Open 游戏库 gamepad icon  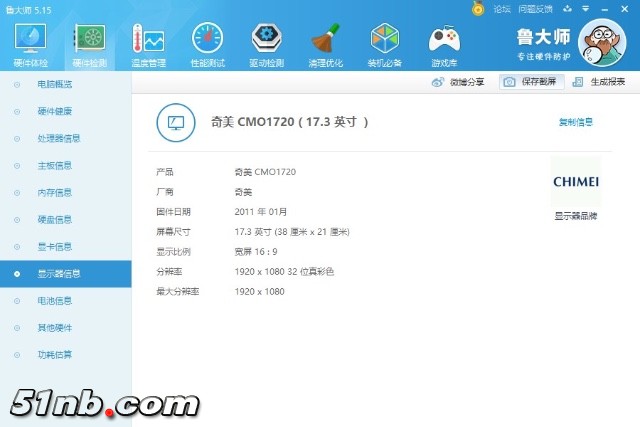444,39
